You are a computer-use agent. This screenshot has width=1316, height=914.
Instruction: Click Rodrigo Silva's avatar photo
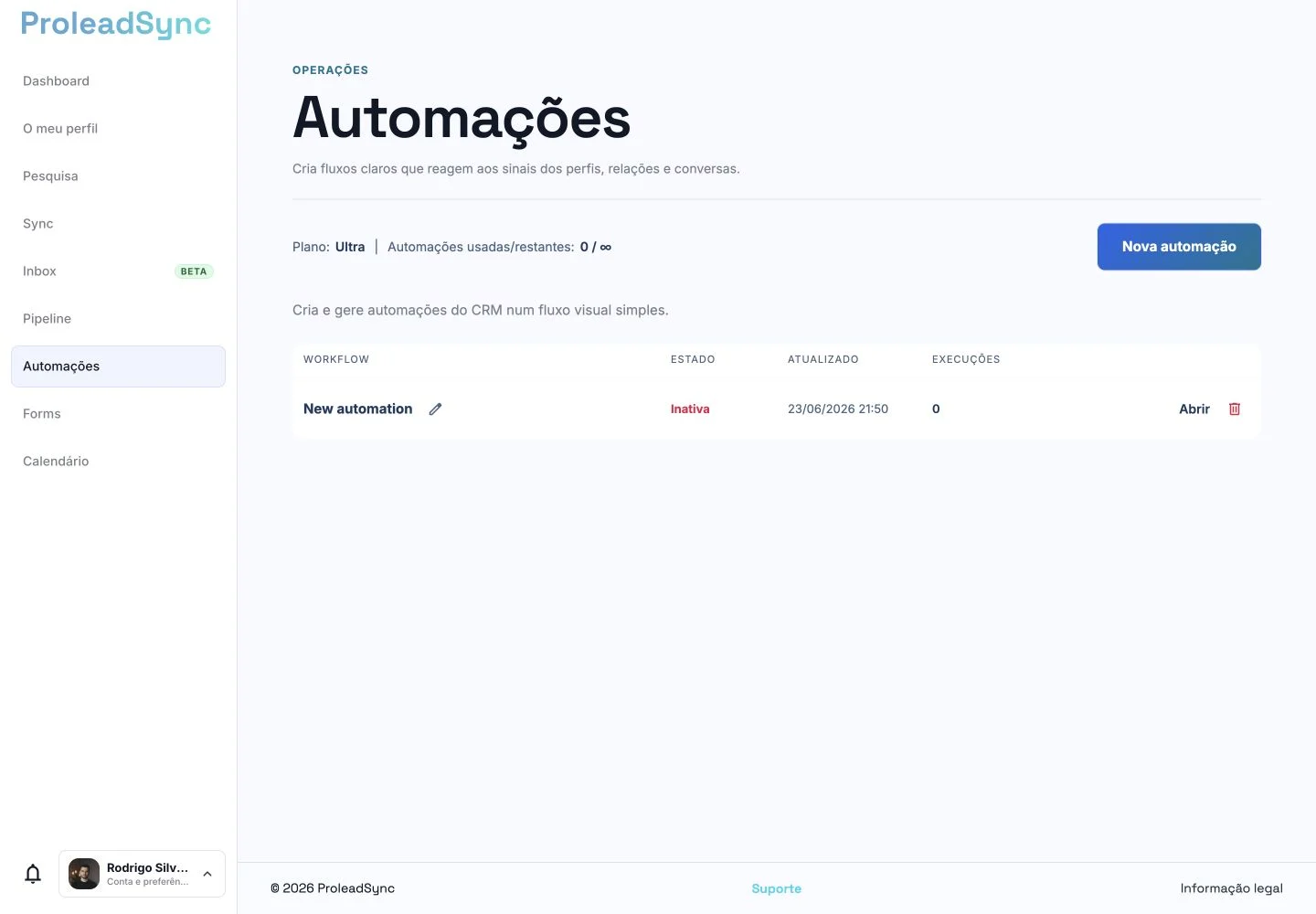84,874
